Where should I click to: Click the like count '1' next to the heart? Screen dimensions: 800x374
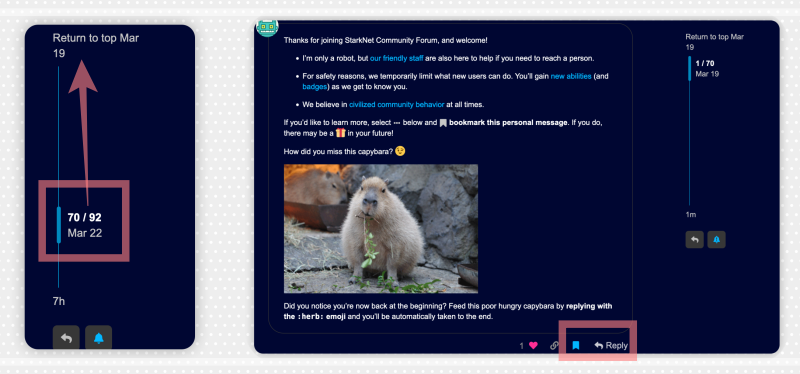521,346
